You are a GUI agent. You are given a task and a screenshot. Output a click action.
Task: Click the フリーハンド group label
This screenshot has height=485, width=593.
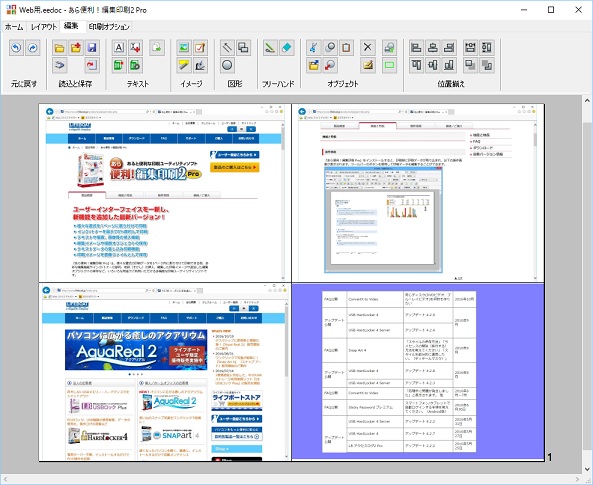click(278, 84)
